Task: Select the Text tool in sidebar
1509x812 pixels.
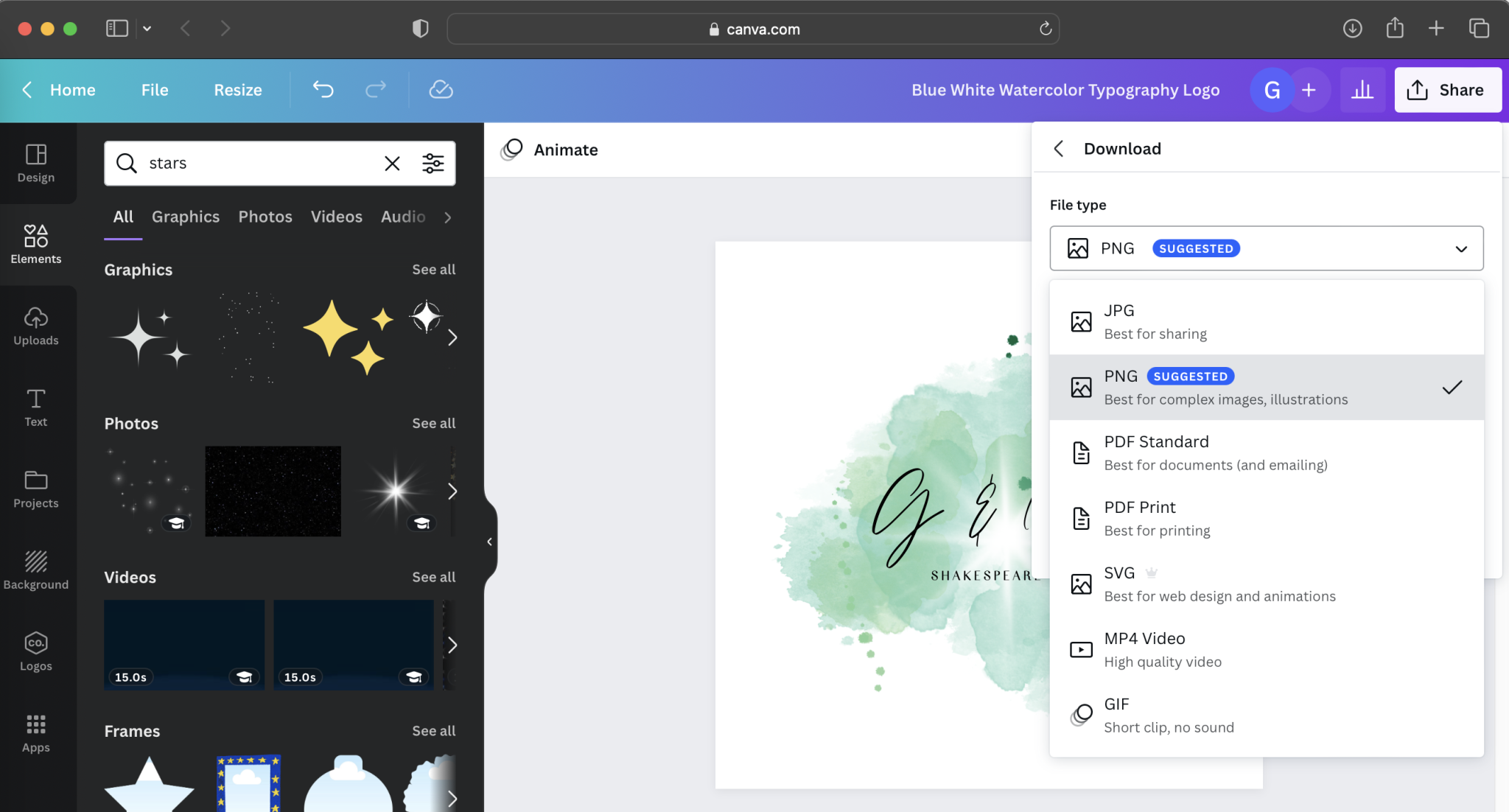Action: pyautogui.click(x=35, y=407)
